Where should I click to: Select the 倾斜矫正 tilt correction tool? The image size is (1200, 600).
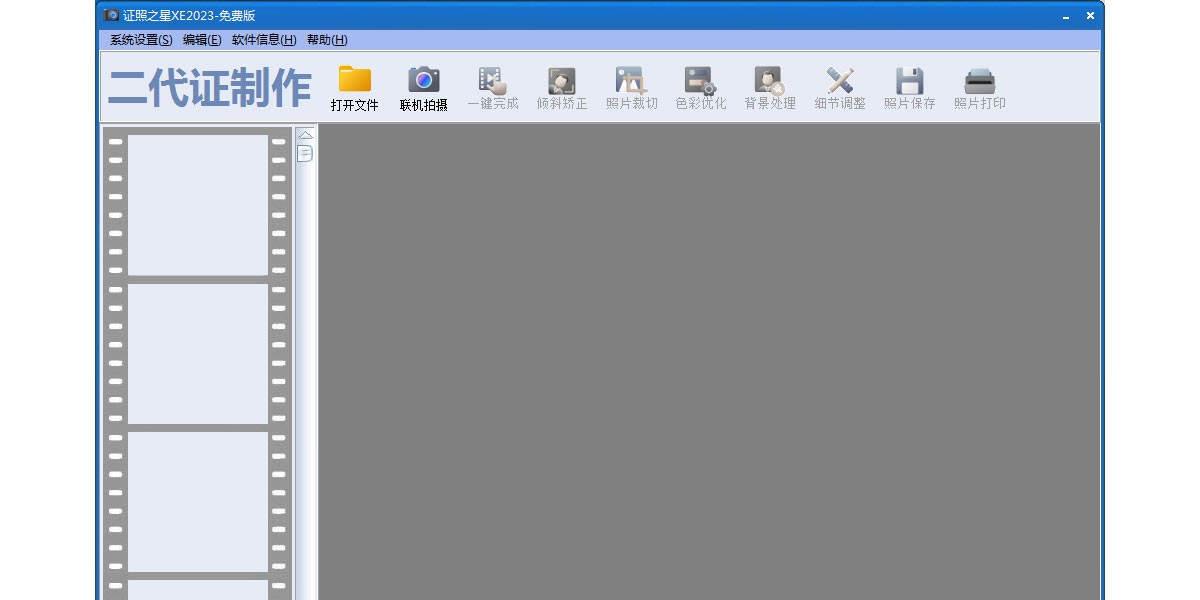561,80
